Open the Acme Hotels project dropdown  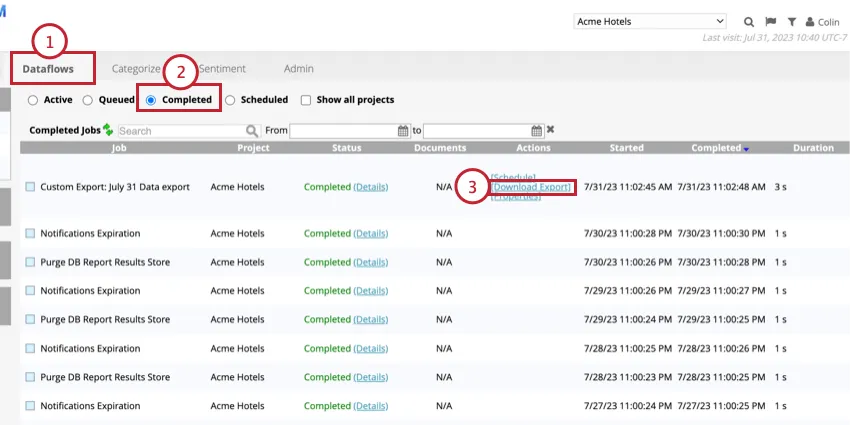(x=650, y=21)
